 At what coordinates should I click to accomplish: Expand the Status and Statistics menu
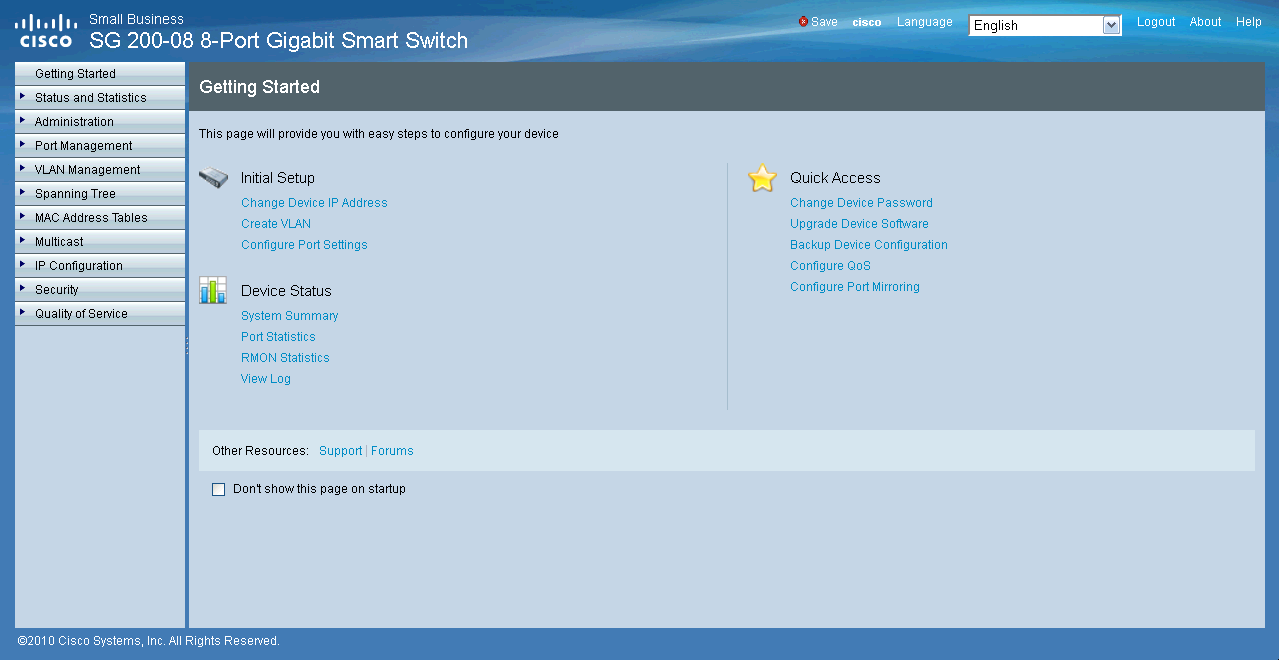click(x=22, y=97)
